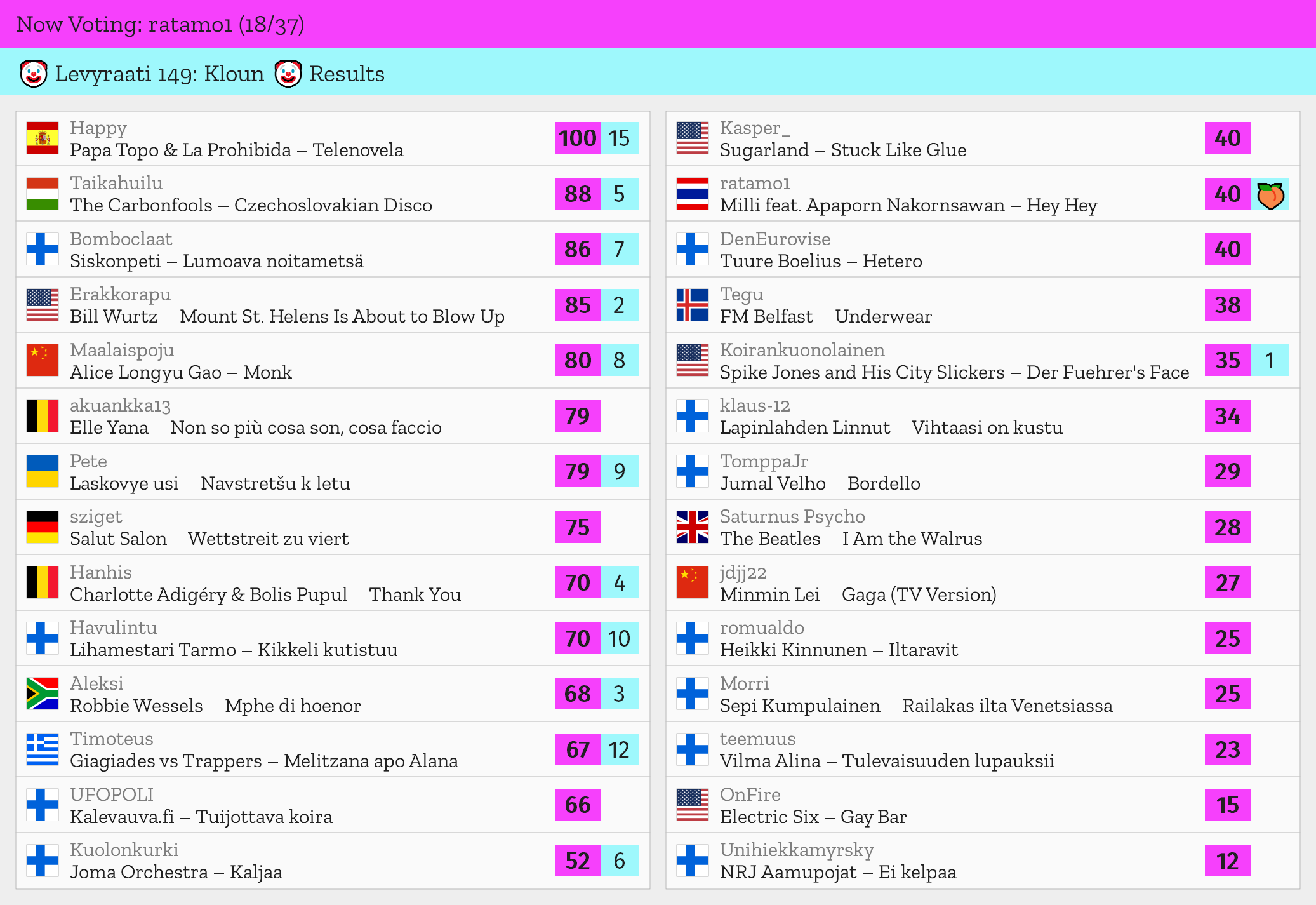Select the Telenovela score of 100
The image size is (1316, 905).
pyautogui.click(x=577, y=138)
